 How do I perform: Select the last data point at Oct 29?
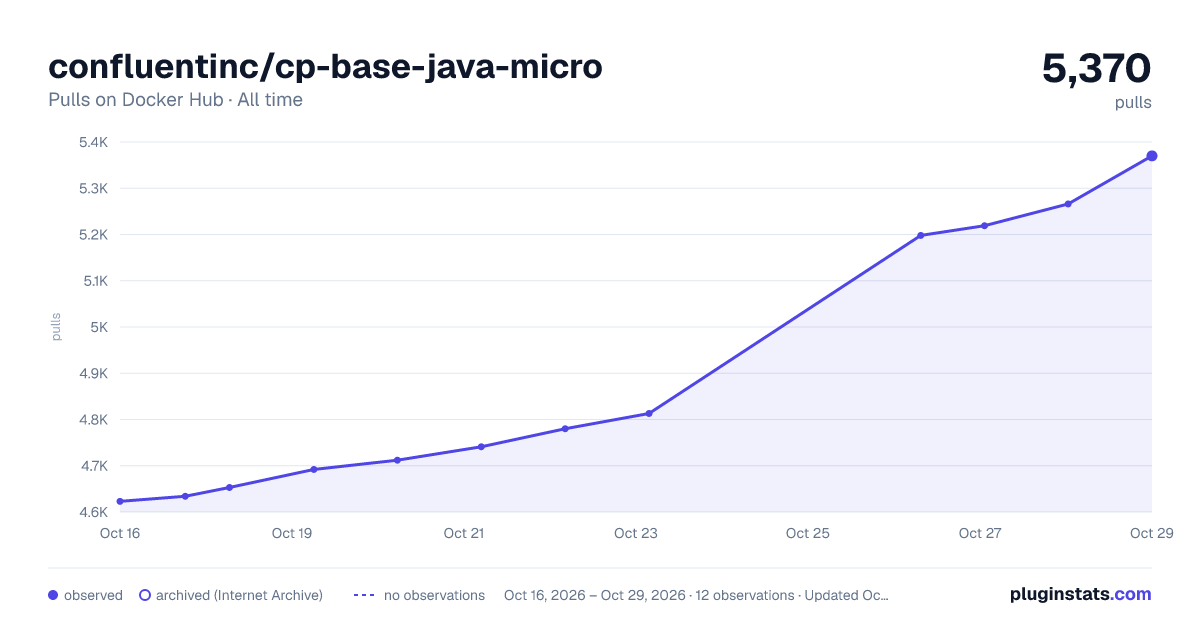1152,156
